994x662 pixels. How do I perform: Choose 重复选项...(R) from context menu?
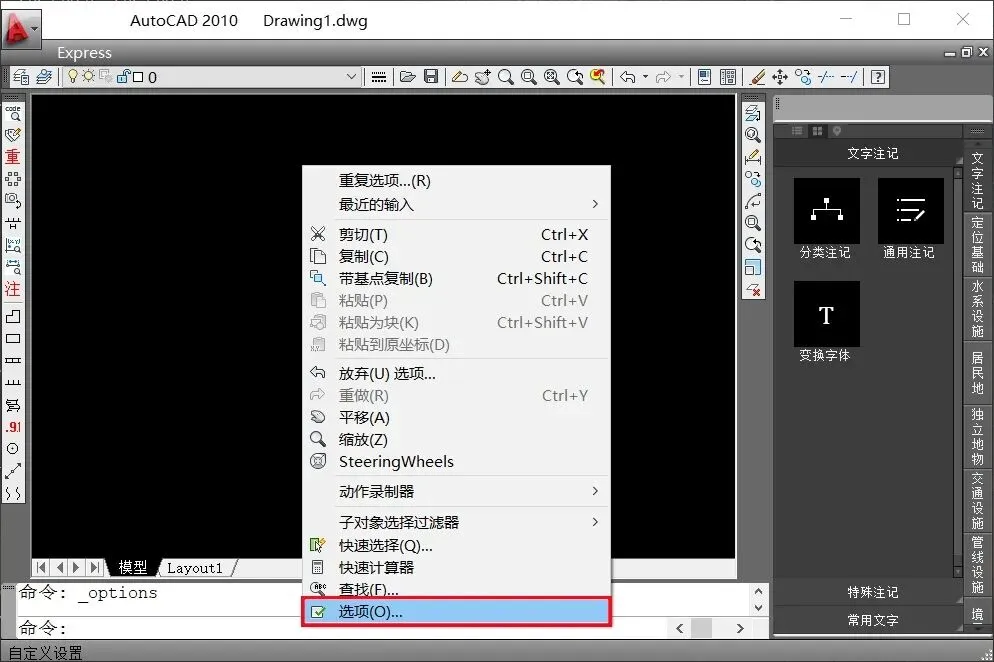(456, 181)
